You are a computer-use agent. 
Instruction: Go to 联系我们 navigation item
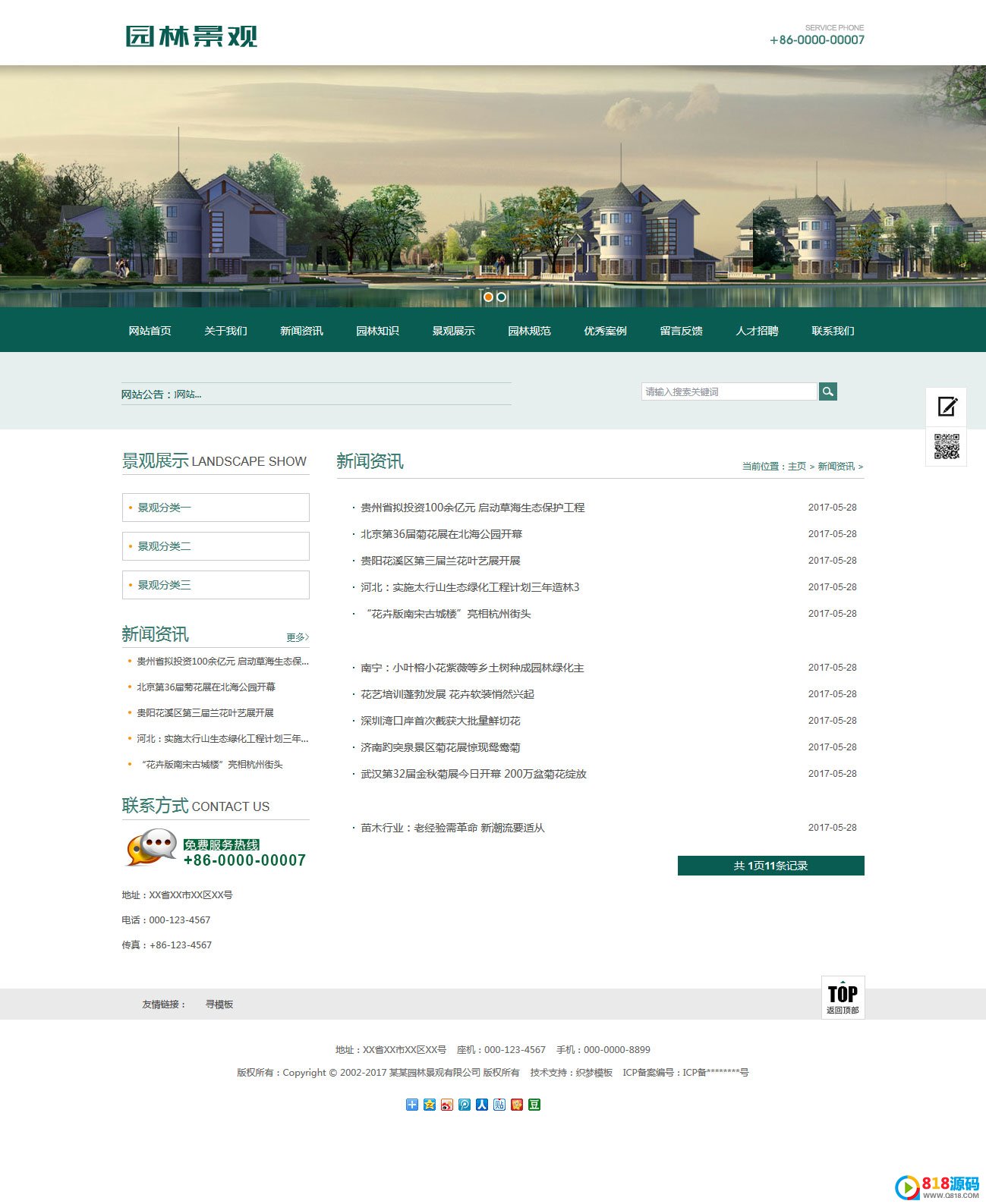[833, 331]
